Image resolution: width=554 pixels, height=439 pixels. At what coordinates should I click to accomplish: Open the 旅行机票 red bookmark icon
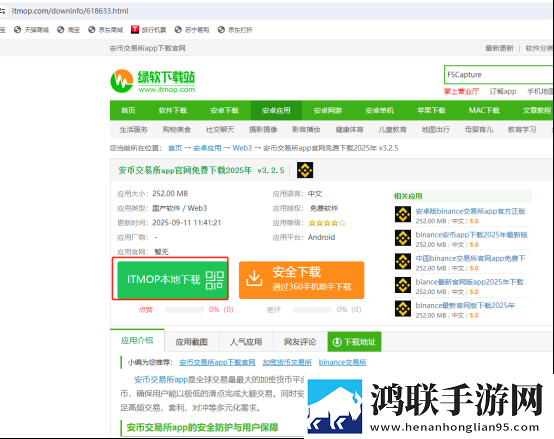[135, 30]
